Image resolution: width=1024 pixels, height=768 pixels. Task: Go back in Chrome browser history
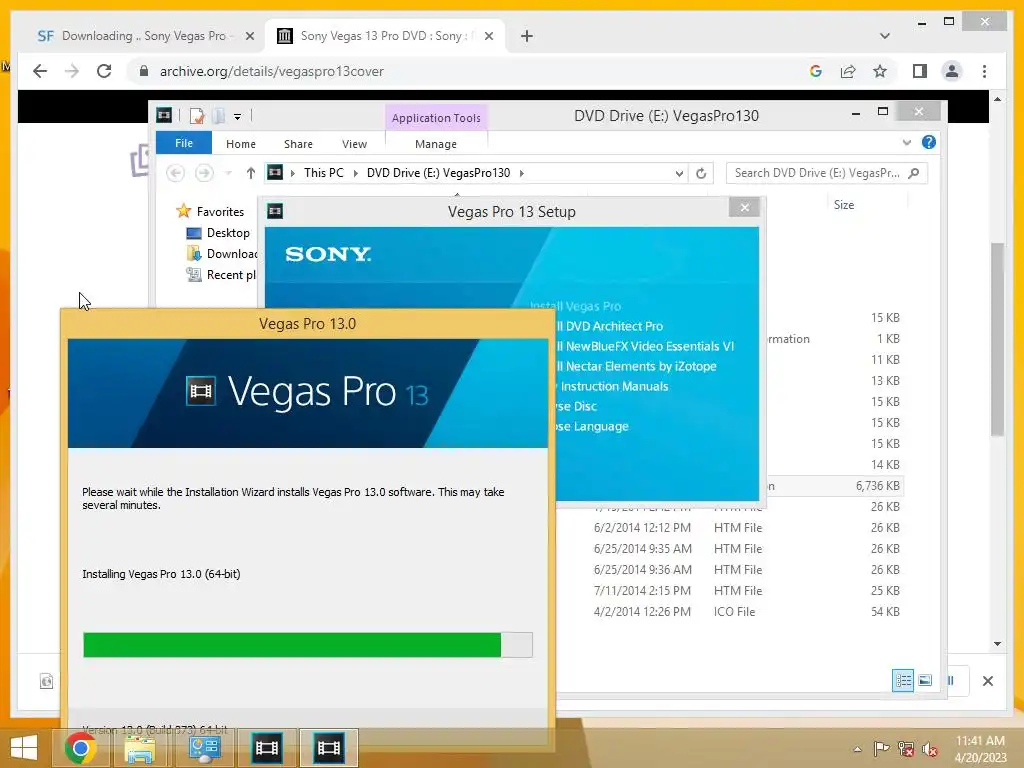click(40, 71)
